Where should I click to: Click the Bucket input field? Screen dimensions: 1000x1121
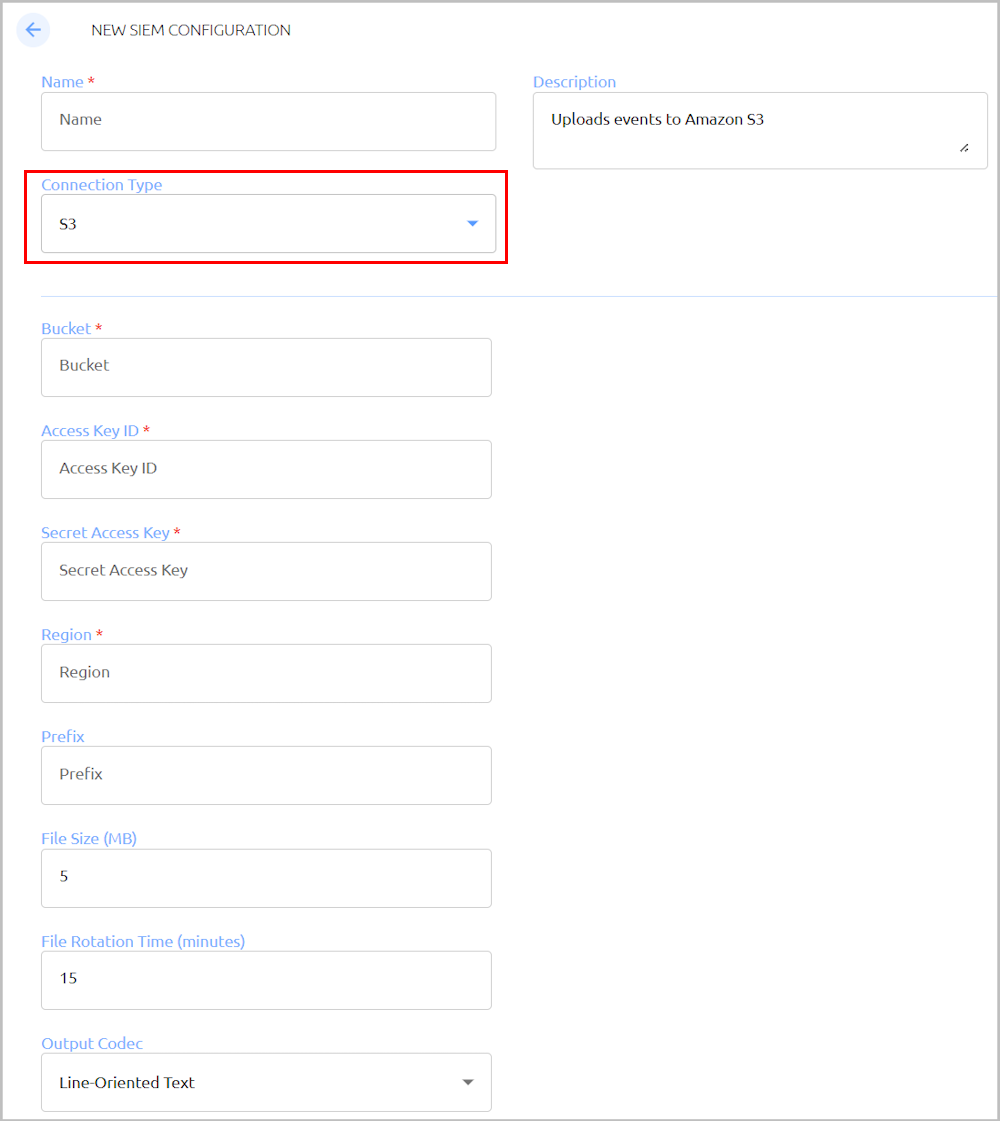tap(266, 367)
